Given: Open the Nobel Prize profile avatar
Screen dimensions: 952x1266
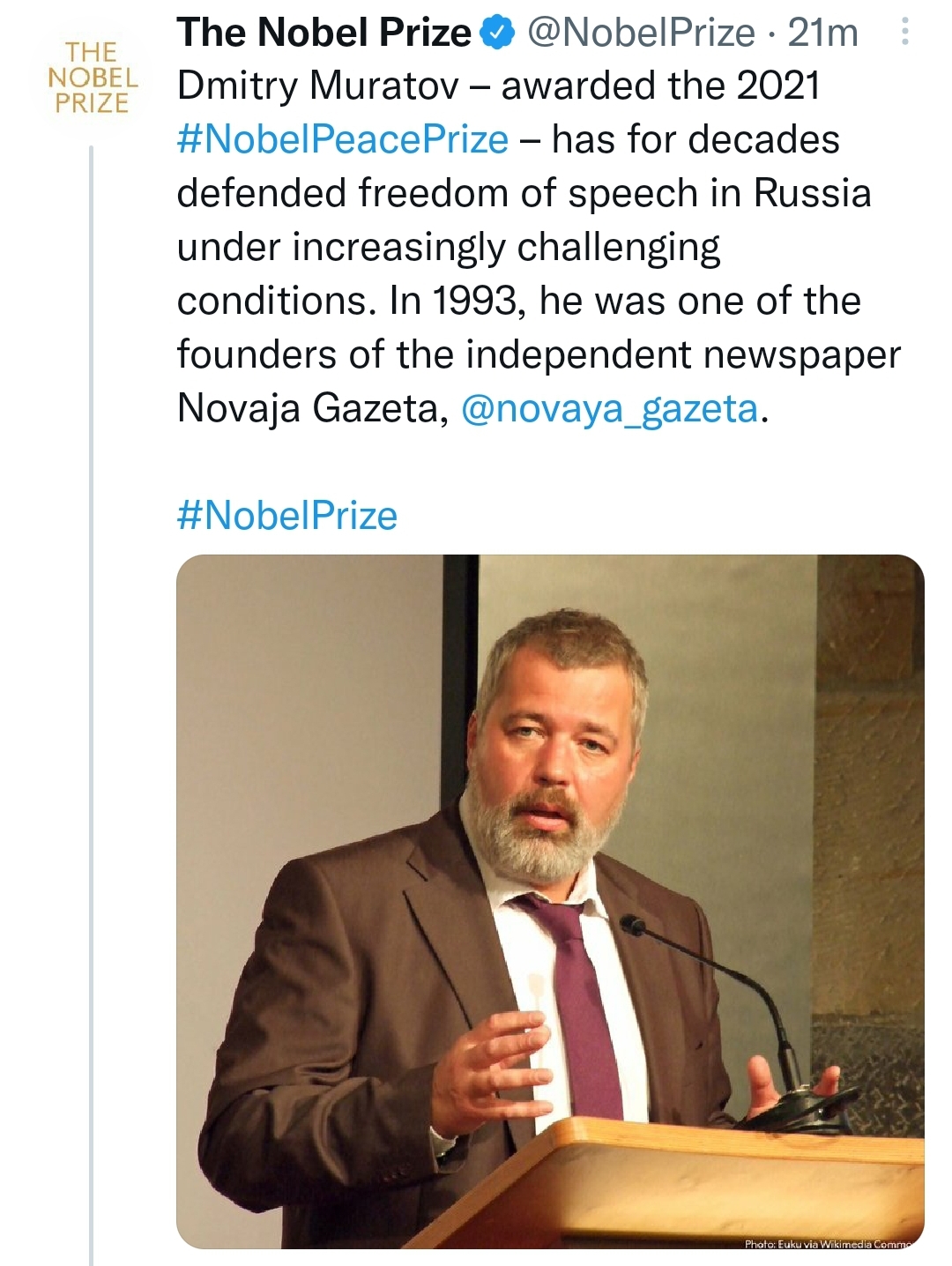Looking at the screenshot, I should [x=92, y=77].
